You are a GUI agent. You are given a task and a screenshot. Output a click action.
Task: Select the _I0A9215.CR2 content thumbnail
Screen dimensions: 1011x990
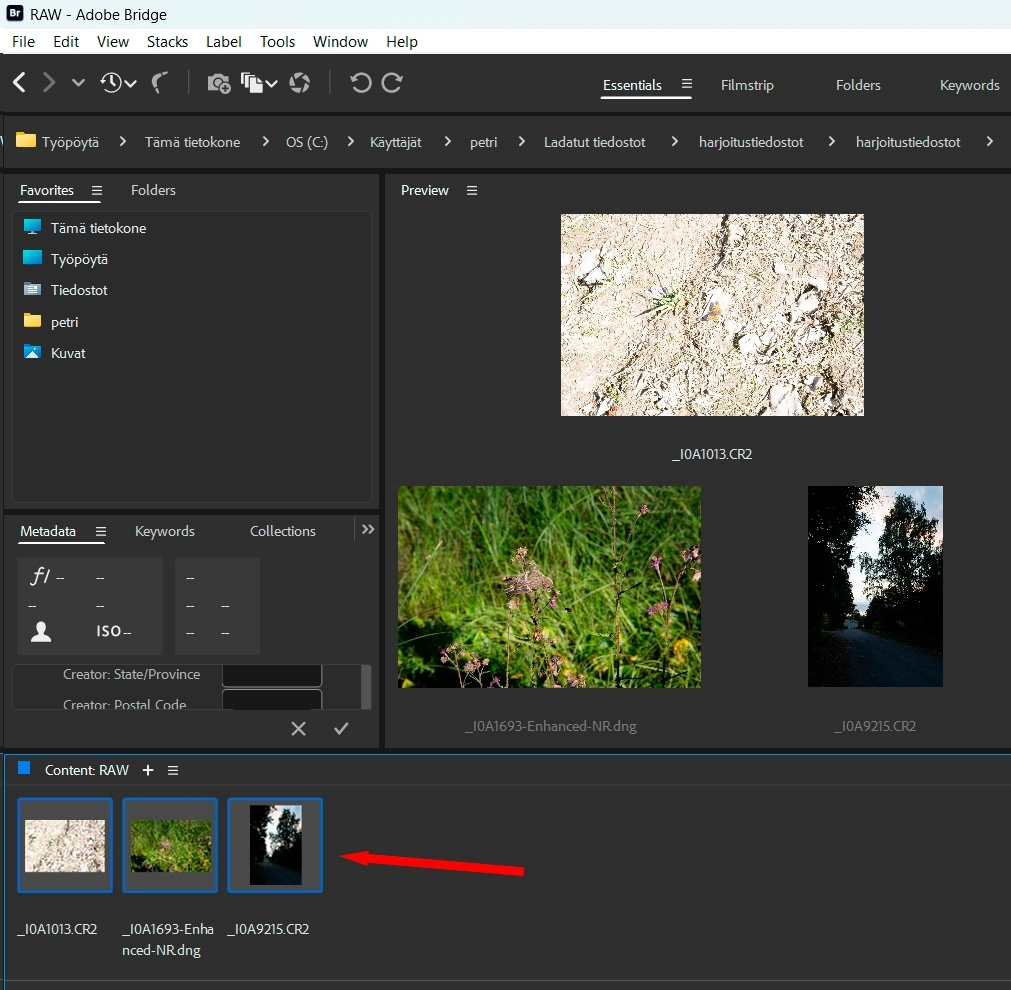pos(275,845)
